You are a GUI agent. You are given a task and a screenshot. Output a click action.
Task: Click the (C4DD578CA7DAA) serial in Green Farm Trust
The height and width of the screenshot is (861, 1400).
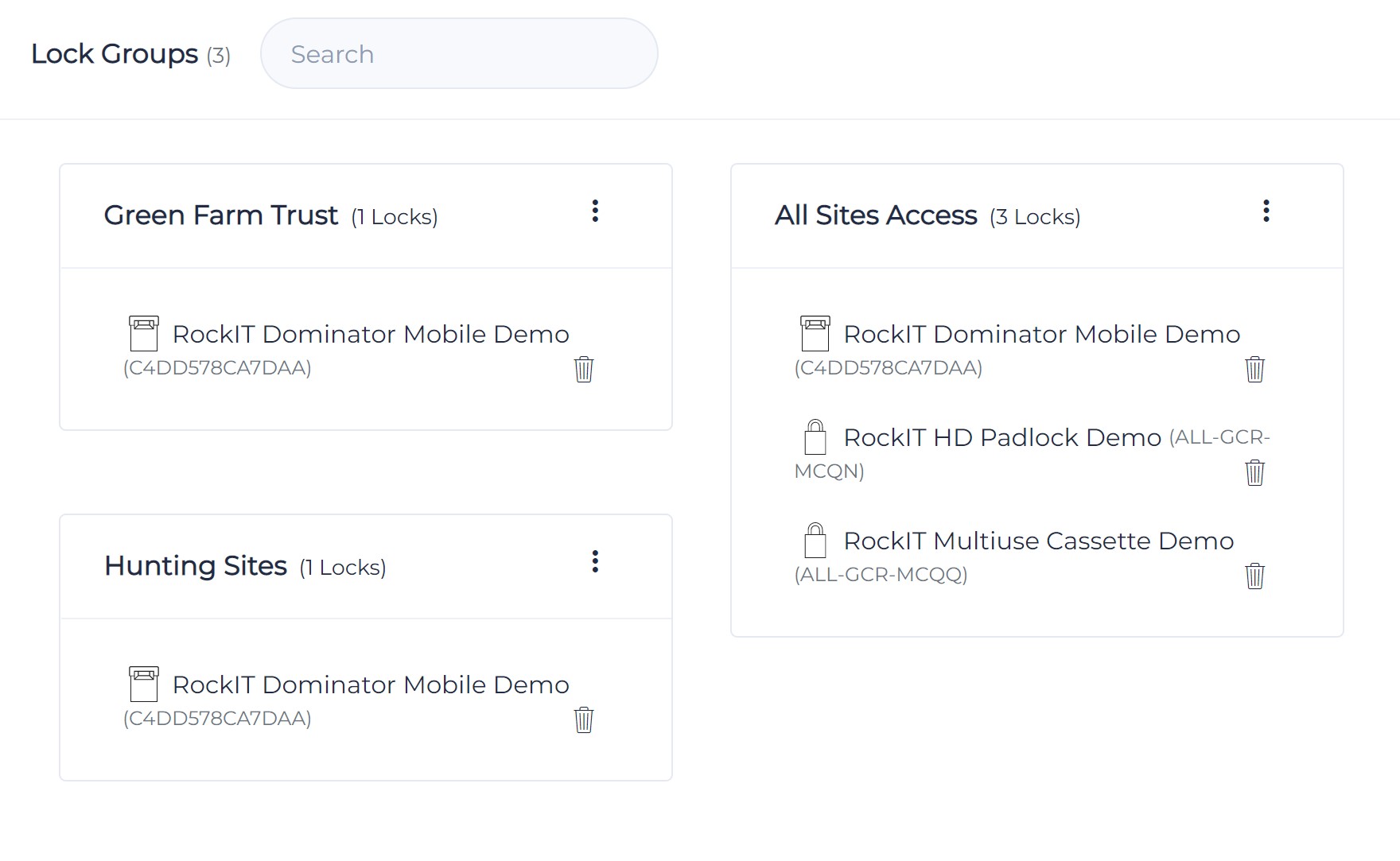click(217, 368)
